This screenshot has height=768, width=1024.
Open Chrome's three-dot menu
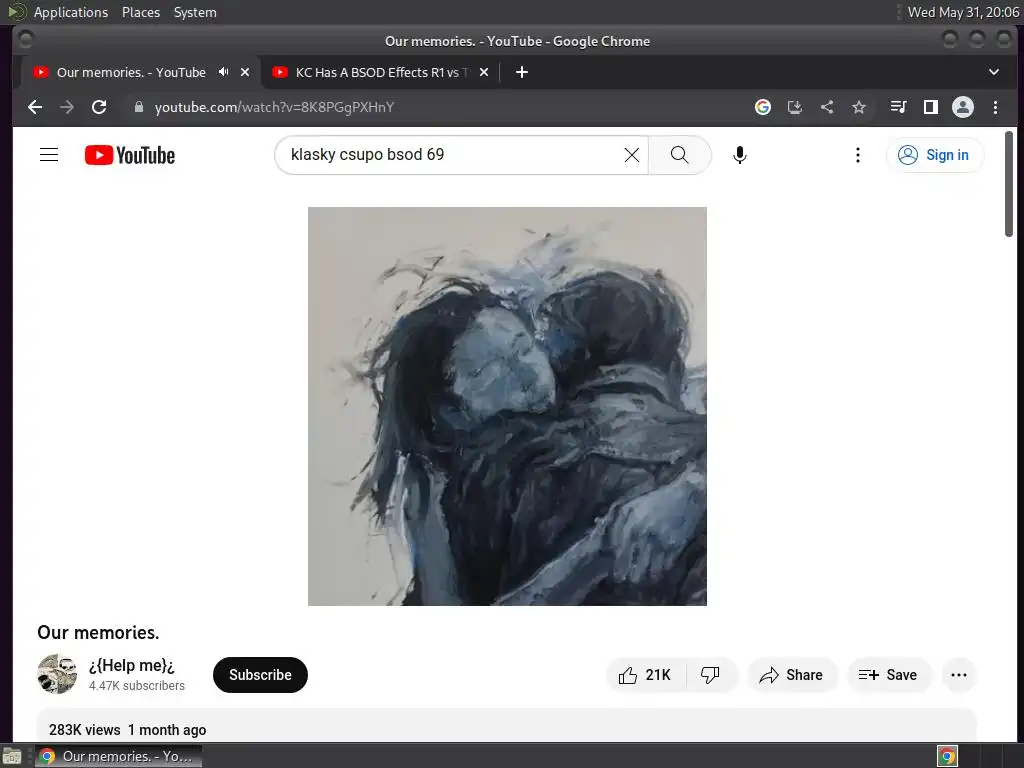995,107
